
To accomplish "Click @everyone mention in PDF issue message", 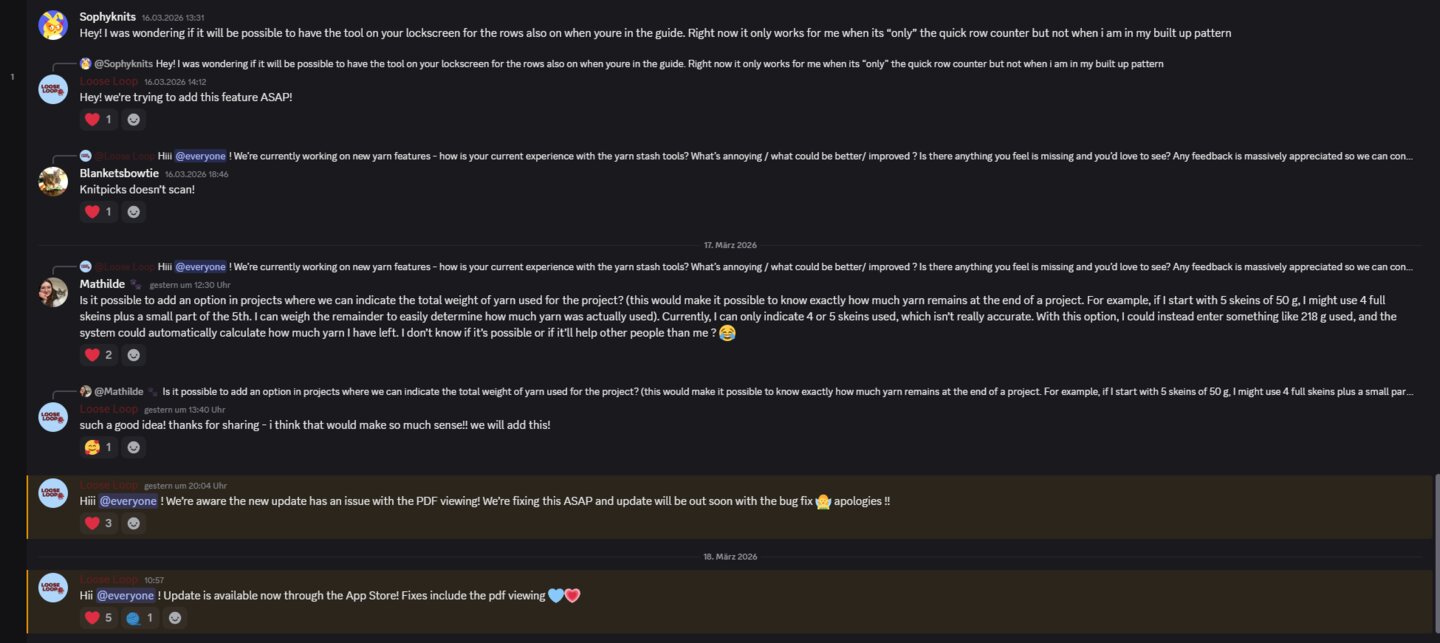I will (128, 501).
